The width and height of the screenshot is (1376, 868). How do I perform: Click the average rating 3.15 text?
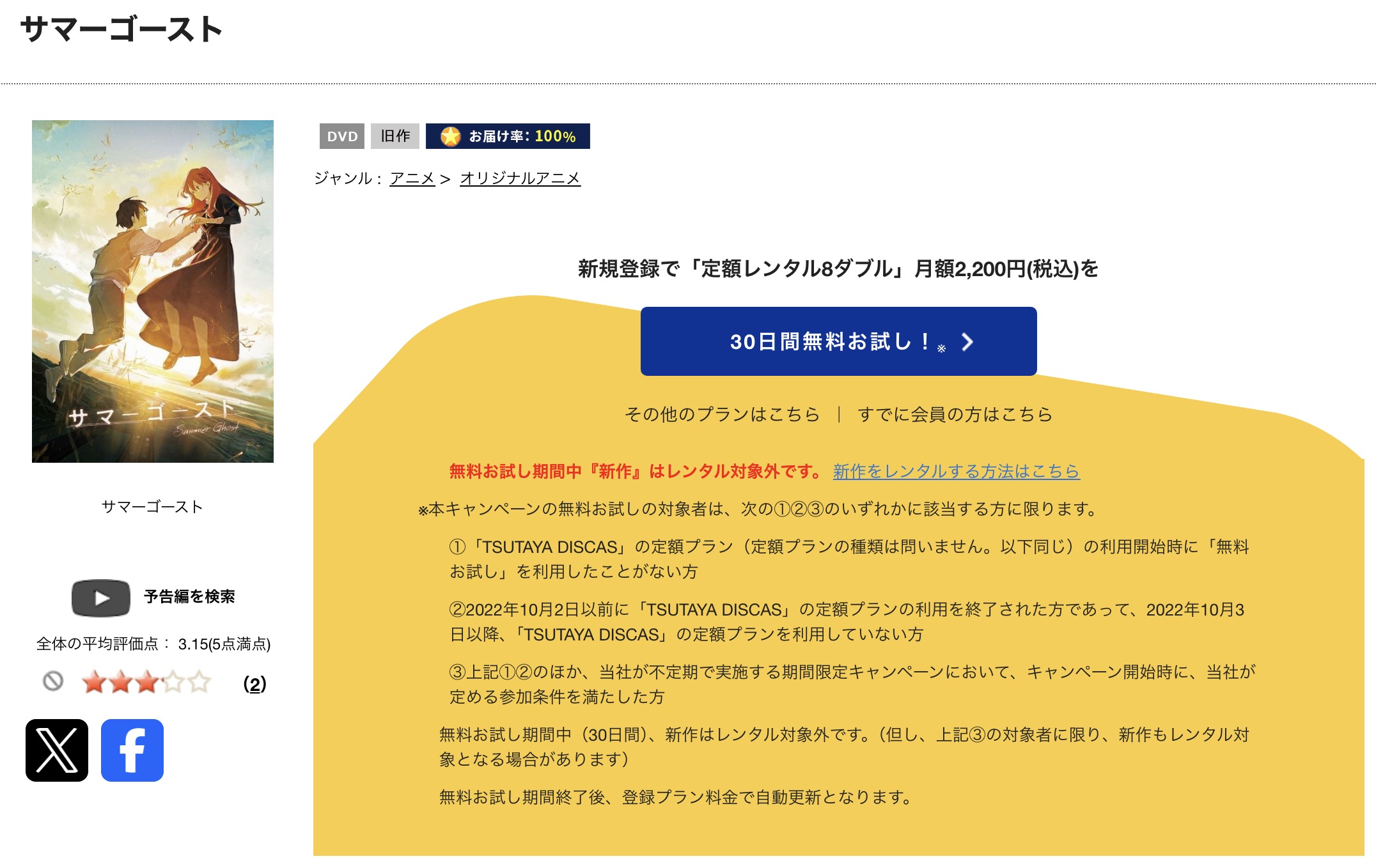[153, 644]
